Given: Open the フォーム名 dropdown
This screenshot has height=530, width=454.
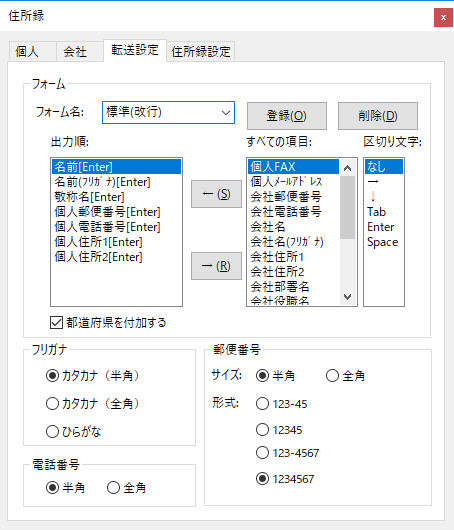Looking at the screenshot, I should [168, 113].
